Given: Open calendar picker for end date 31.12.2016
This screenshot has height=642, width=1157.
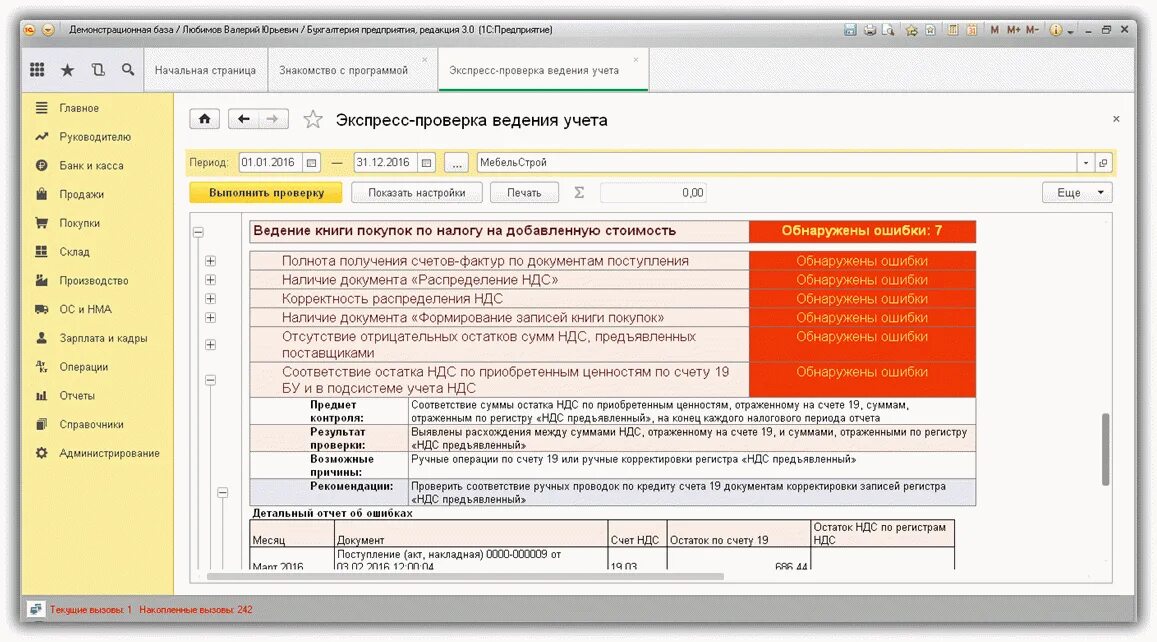Looking at the screenshot, I should pyautogui.click(x=426, y=163).
